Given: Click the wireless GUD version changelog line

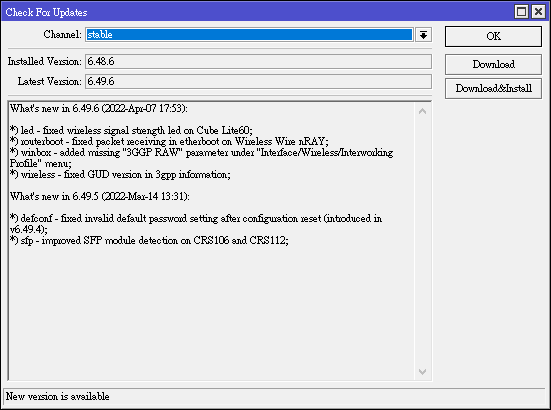Looking at the screenshot, I should click(120, 174).
